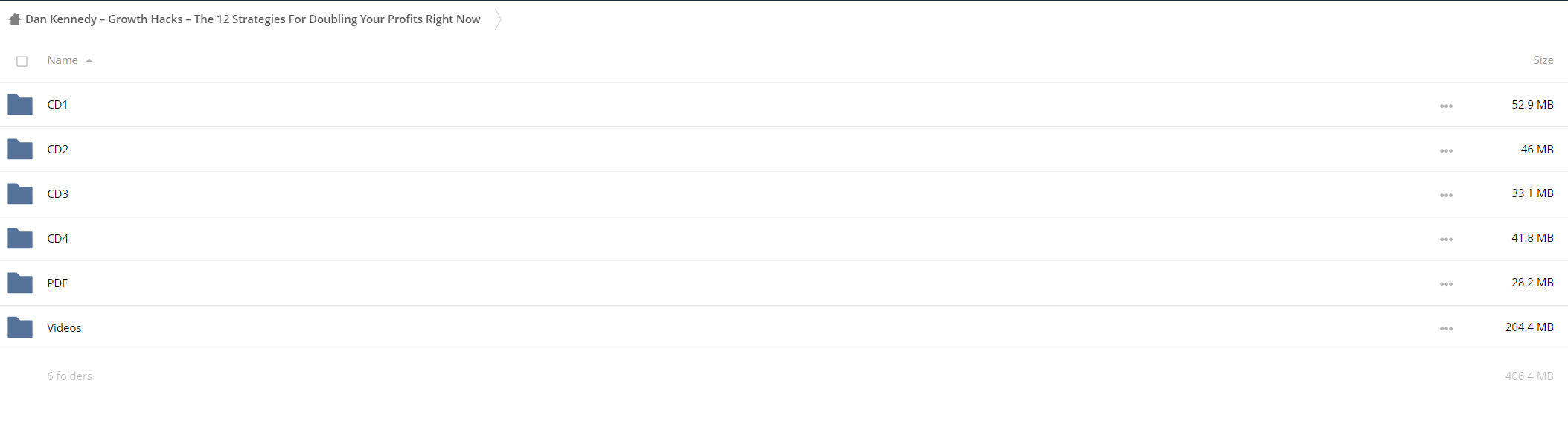Sort the list by Size column

[x=1543, y=60]
